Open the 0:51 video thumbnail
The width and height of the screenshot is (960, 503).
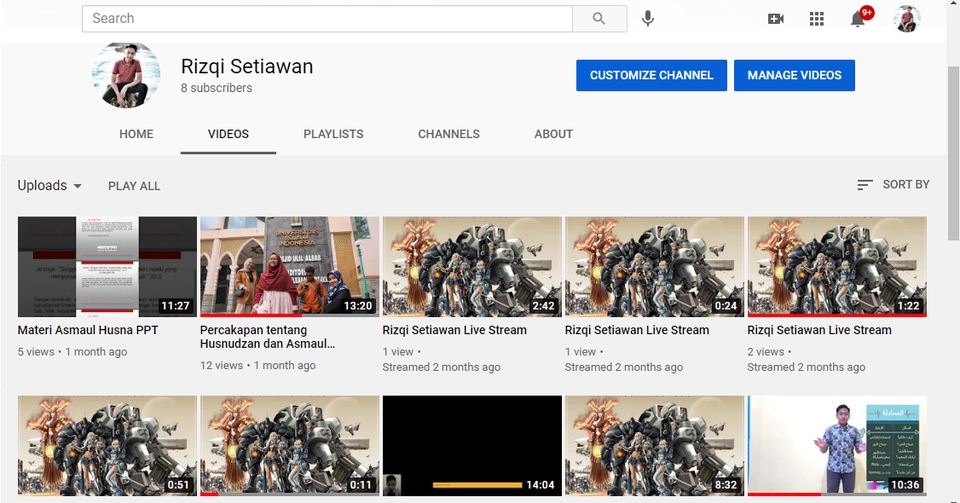coord(107,445)
